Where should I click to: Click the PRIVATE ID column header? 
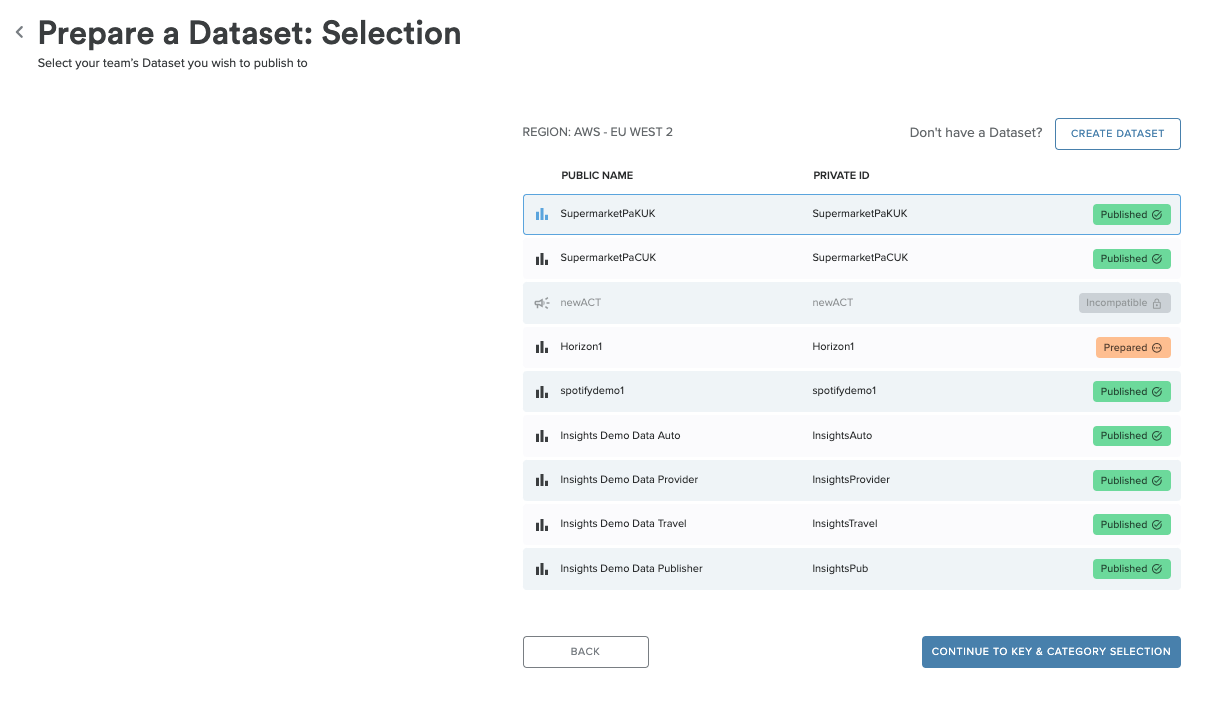(840, 175)
